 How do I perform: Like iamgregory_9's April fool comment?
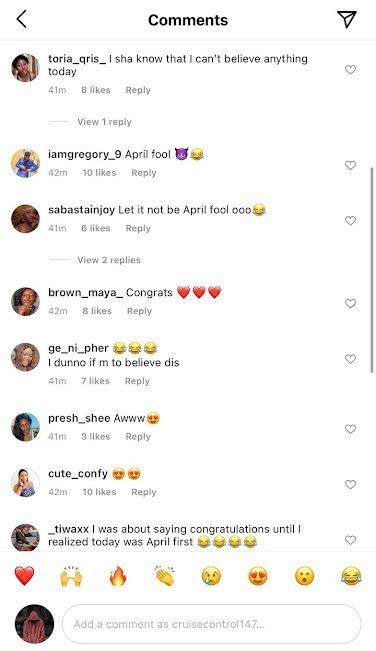pos(351,165)
